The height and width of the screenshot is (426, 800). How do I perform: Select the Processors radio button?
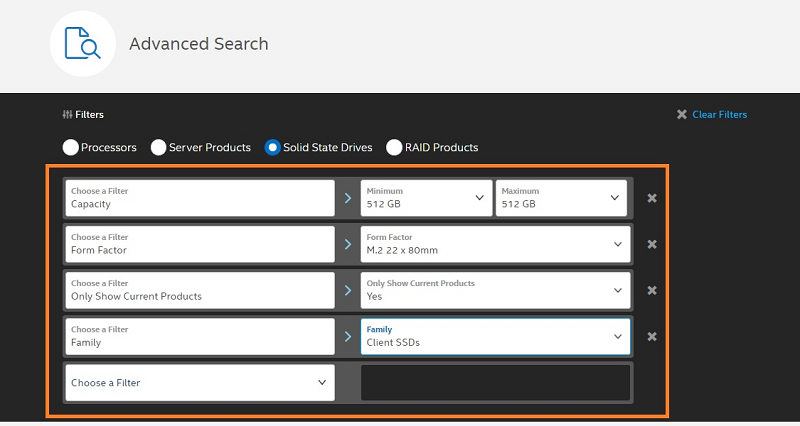click(x=70, y=148)
